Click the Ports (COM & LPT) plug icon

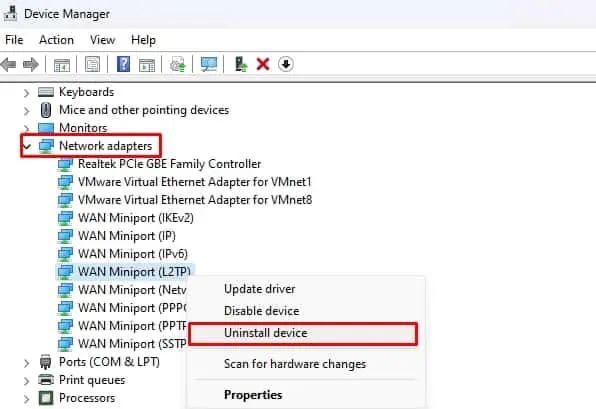(46, 362)
